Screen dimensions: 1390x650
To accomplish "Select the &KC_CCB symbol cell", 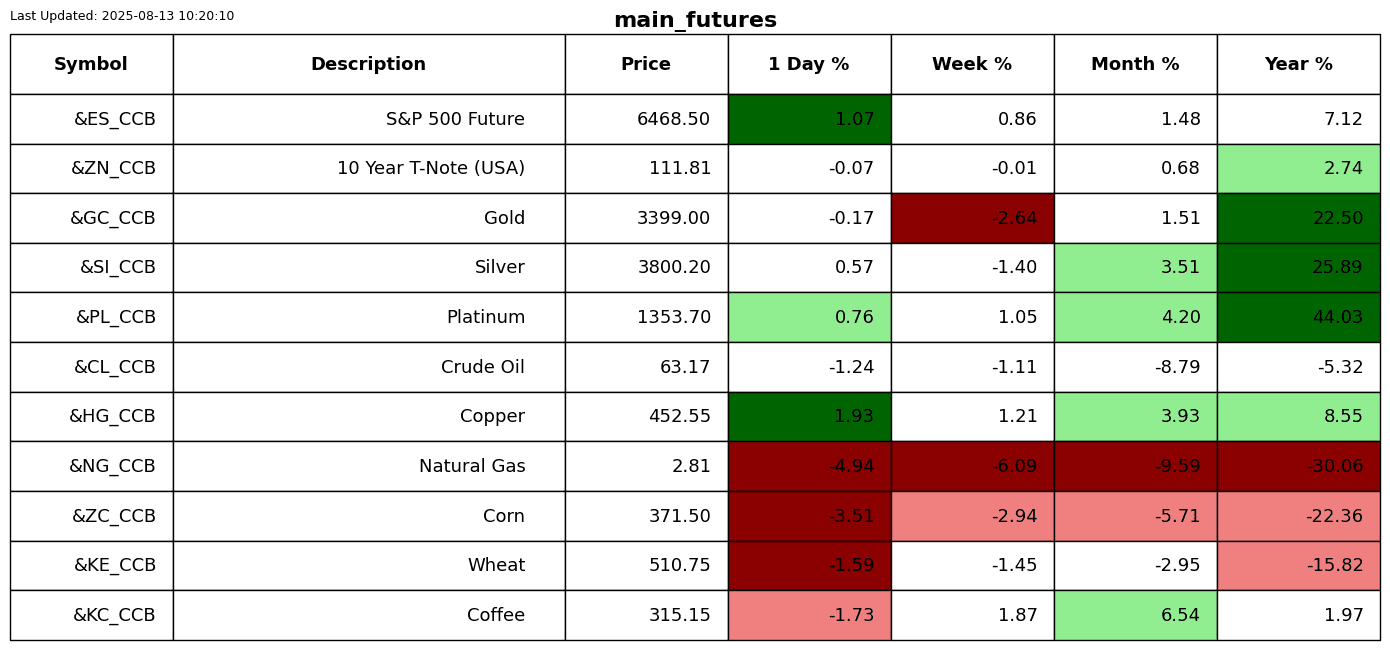I will click(x=91, y=615).
